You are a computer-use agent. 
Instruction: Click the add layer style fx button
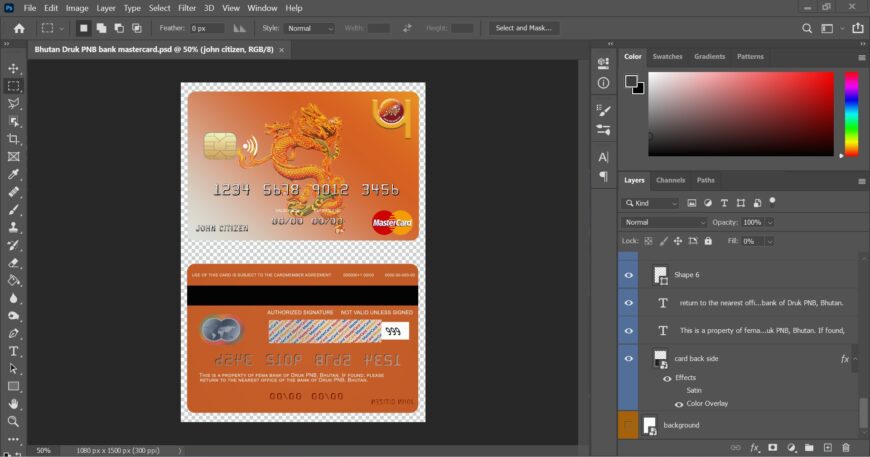pos(754,448)
